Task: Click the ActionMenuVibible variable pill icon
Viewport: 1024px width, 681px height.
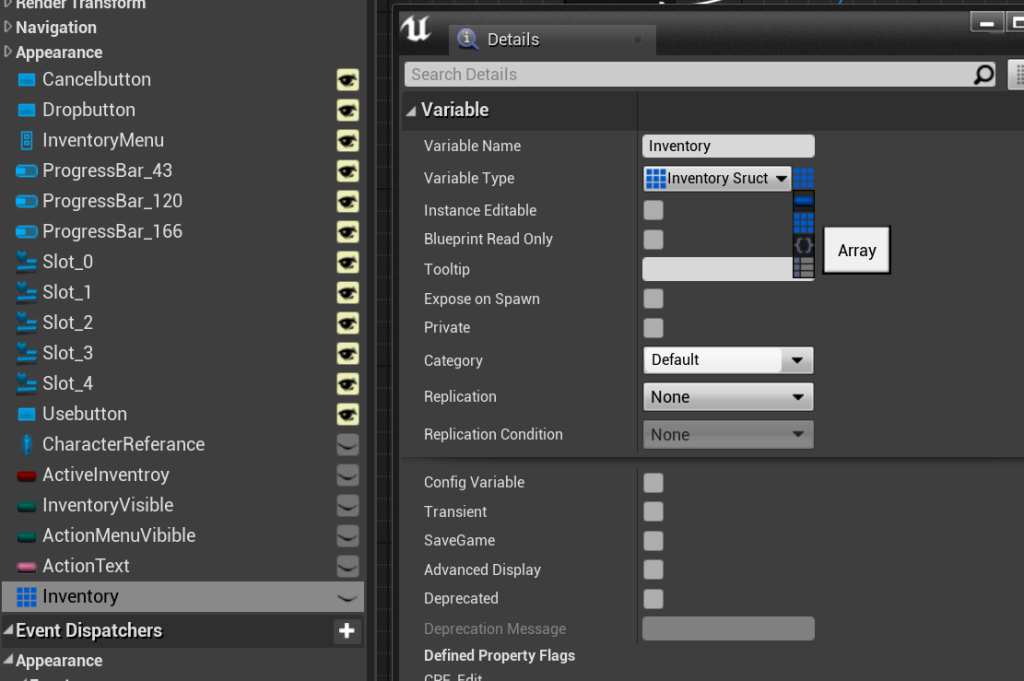Action: click(x=26, y=537)
